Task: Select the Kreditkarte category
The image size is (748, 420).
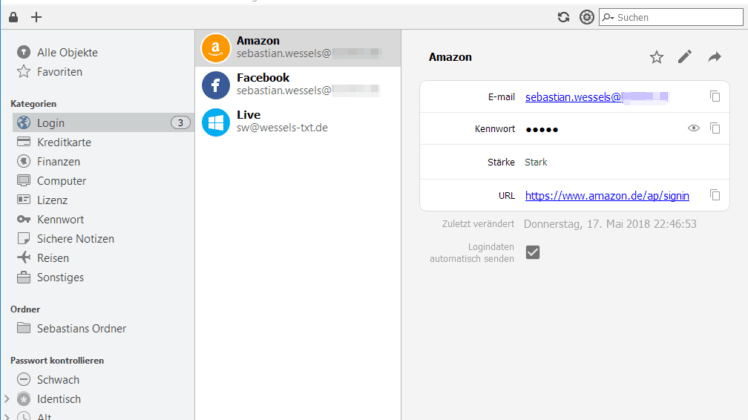Action: pyautogui.click(x=53, y=142)
